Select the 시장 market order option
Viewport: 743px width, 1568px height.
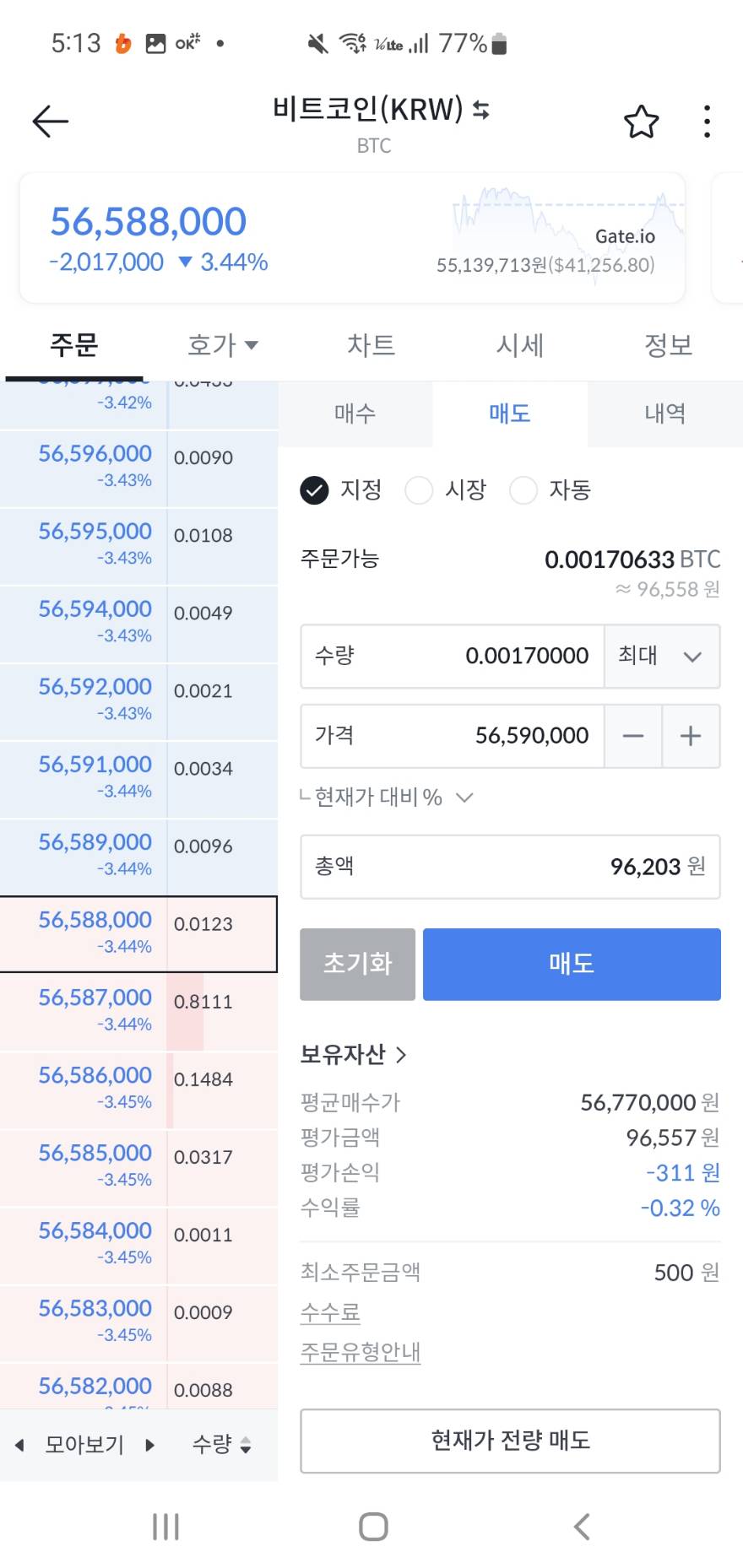419,490
